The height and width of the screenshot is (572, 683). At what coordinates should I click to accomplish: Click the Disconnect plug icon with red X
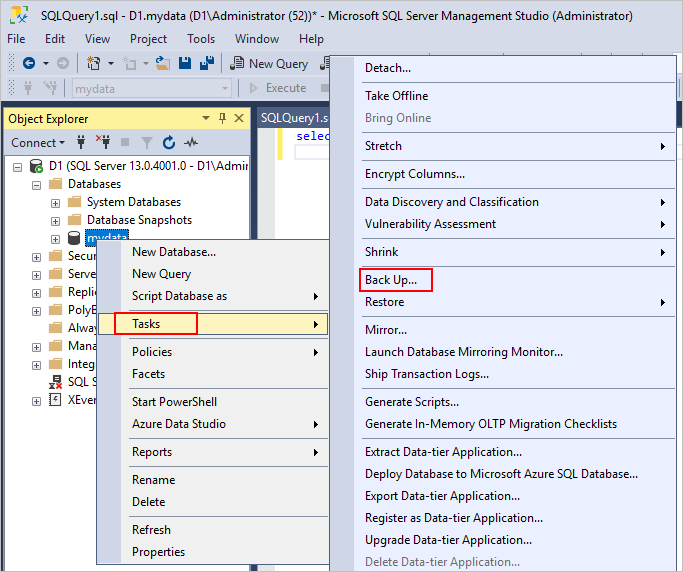point(103,142)
